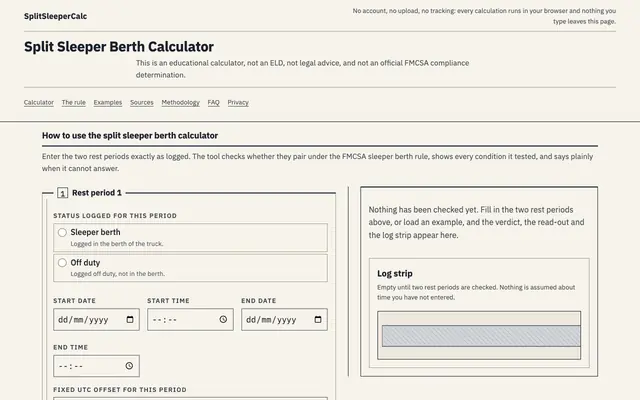Go to the Calculator nav link

pos(39,102)
